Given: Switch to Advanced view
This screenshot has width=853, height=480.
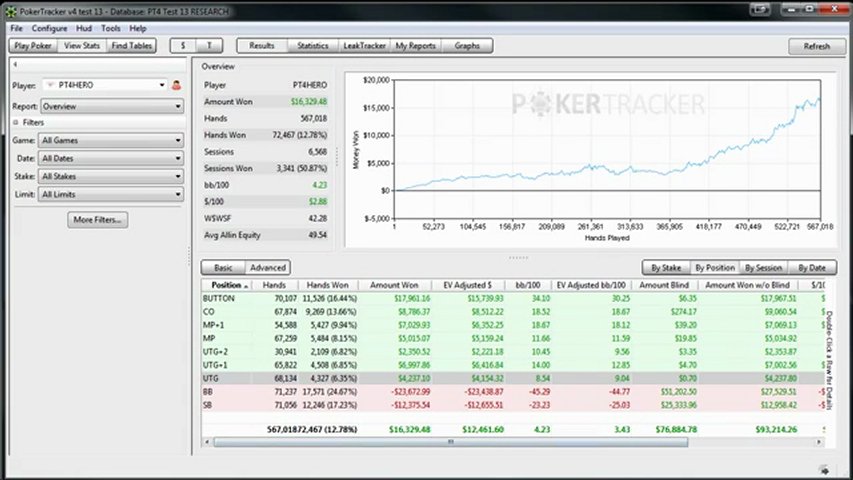Looking at the screenshot, I should [x=268, y=268].
